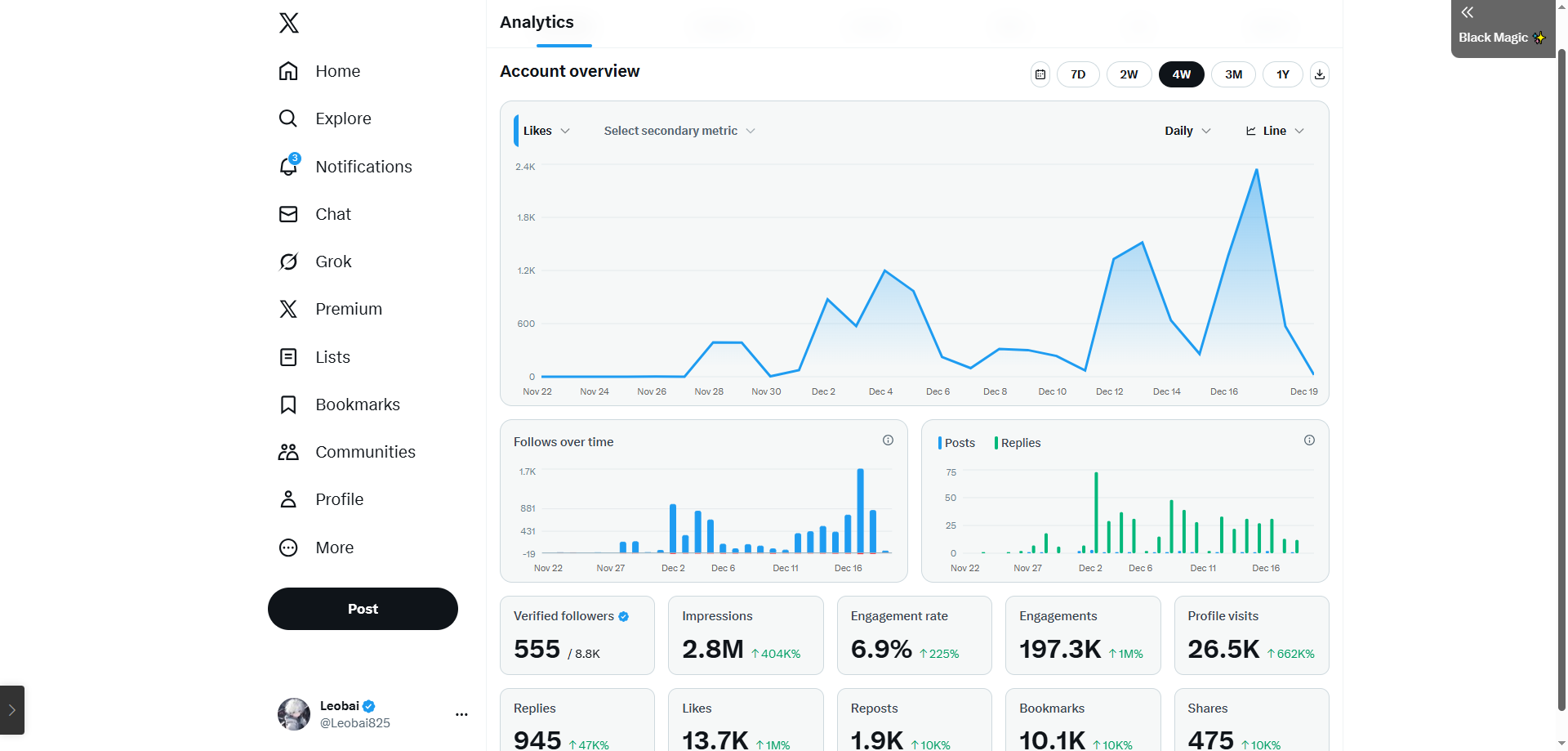Open the Daily frequency dropdown
Image resolution: width=1568 pixels, height=751 pixels.
pyautogui.click(x=1187, y=131)
